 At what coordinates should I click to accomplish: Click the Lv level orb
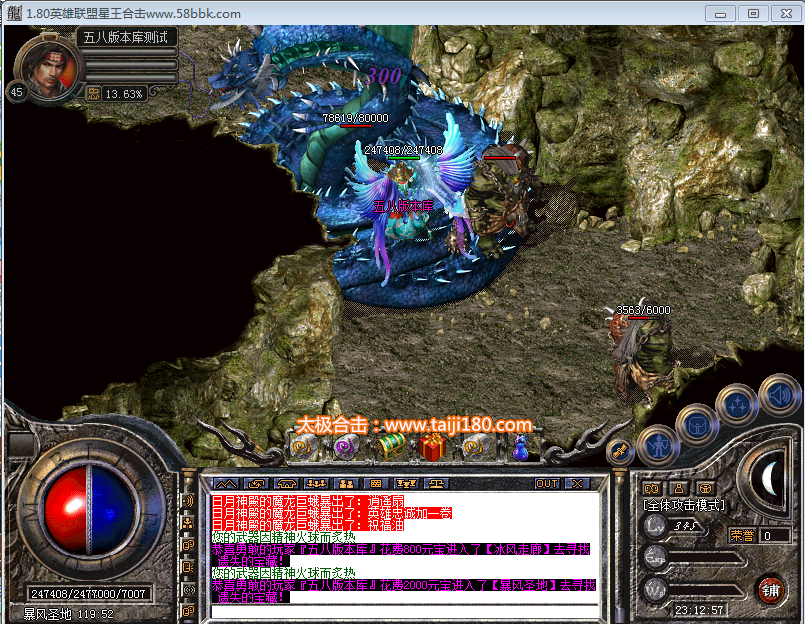click(656, 526)
